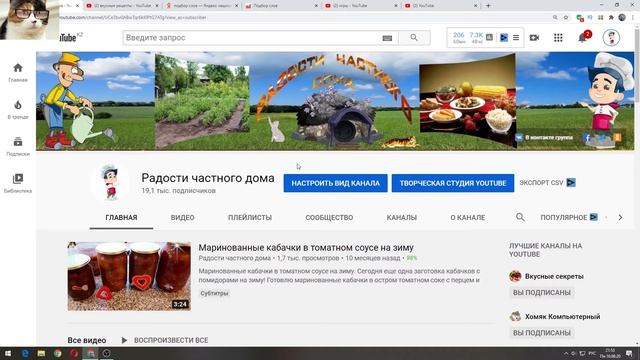Open the Windows action center icon
640x360 pixels.
629,353
